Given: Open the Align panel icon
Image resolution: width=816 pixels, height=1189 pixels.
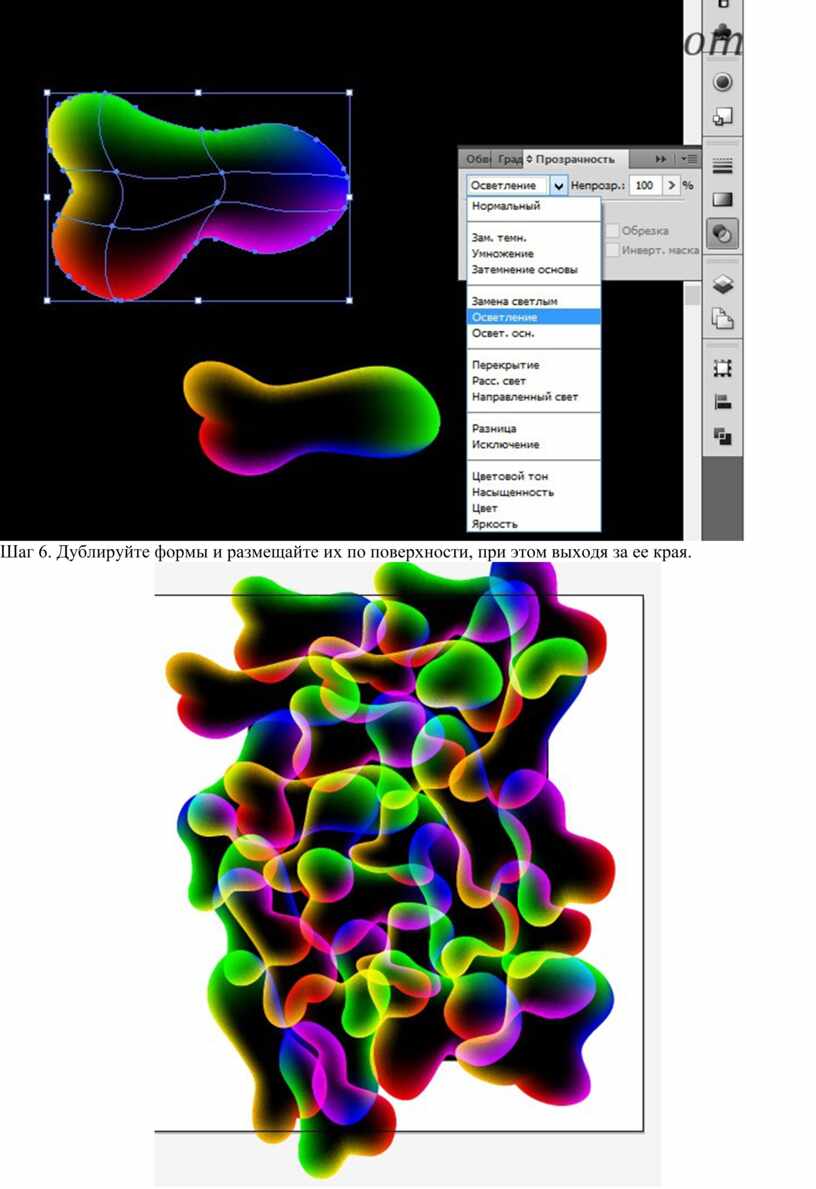Looking at the screenshot, I should tap(722, 402).
